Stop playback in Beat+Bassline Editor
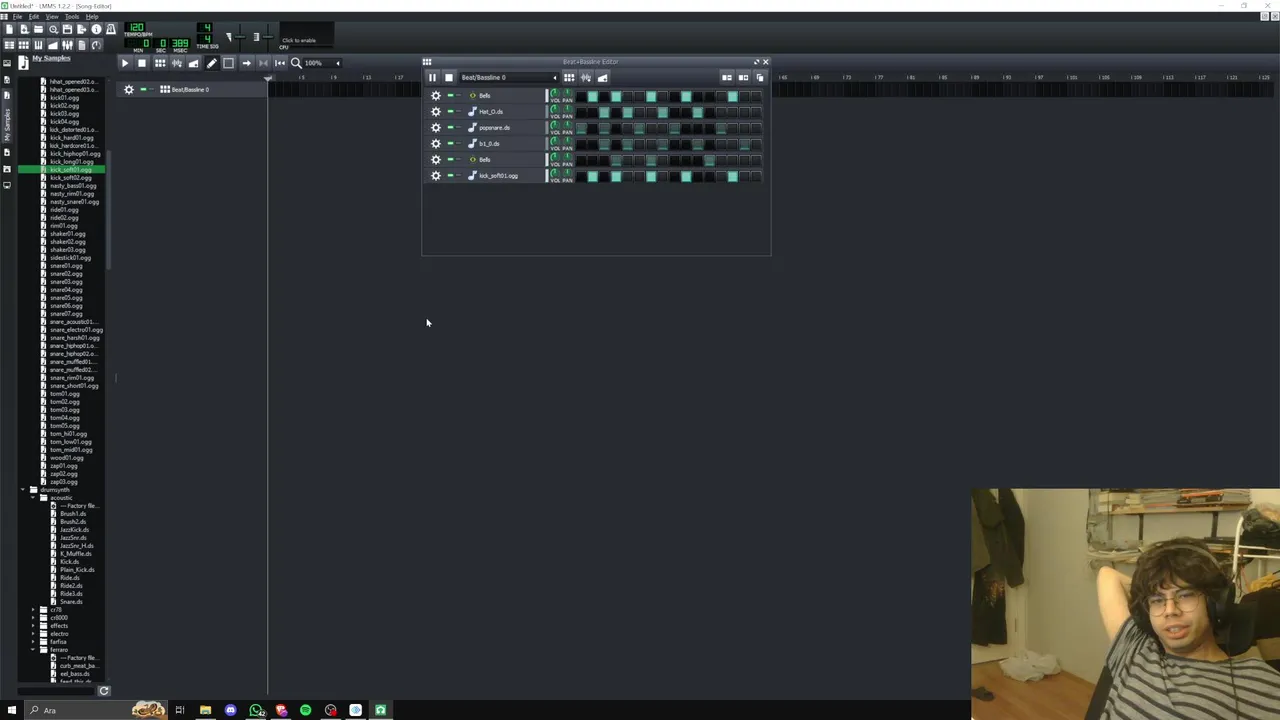 click(x=448, y=77)
